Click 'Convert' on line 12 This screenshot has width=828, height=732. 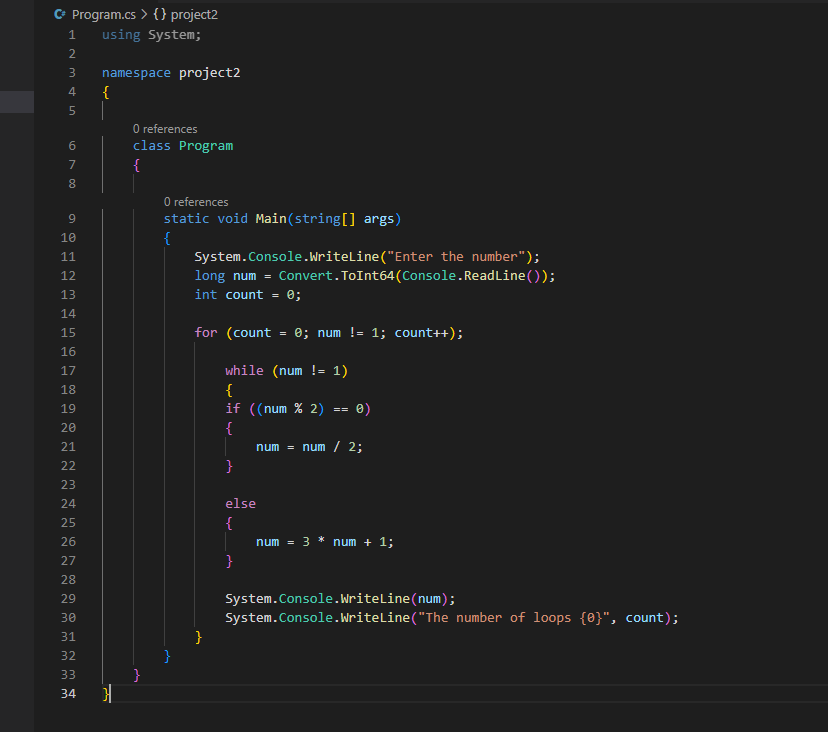click(306, 276)
